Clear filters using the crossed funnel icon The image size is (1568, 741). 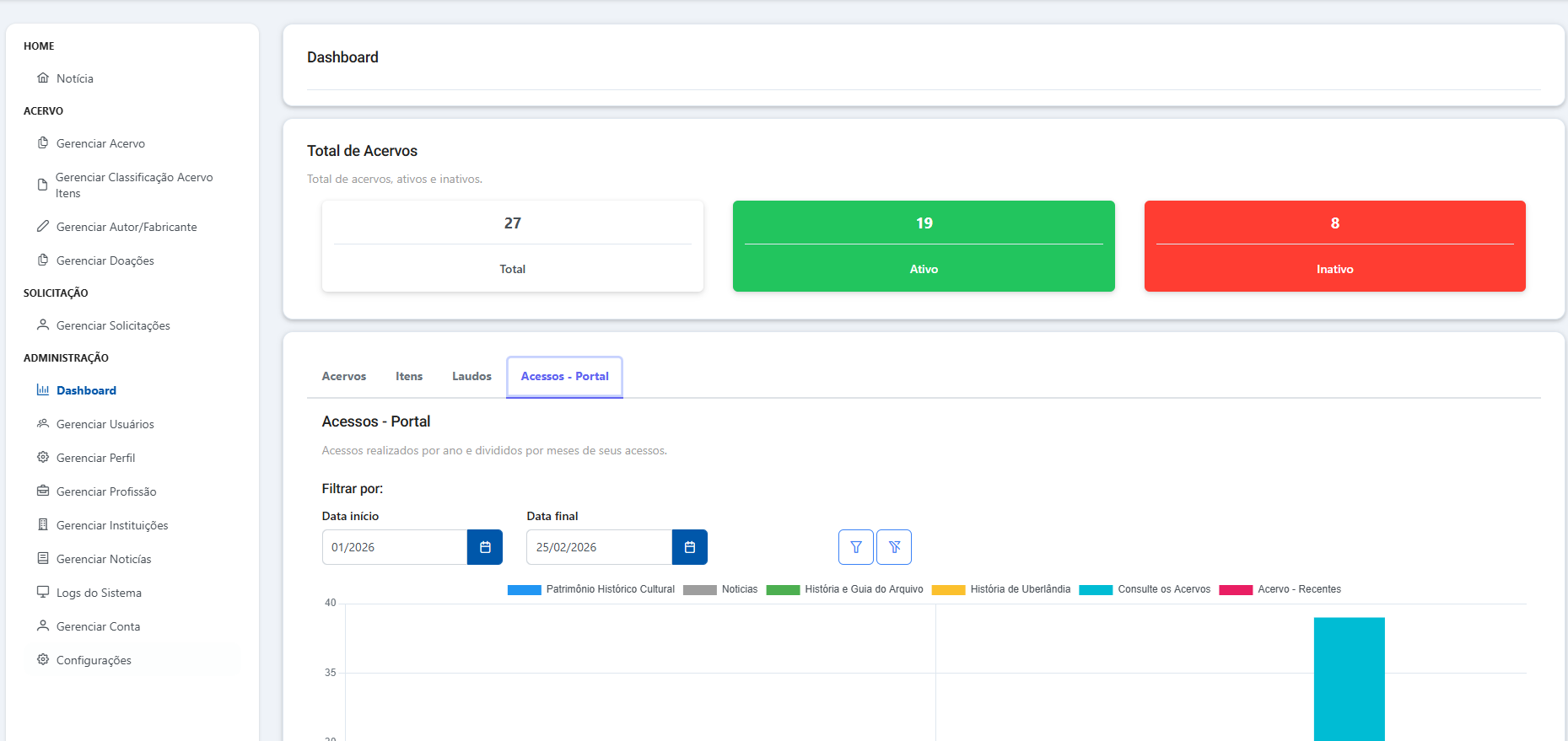pos(894,547)
